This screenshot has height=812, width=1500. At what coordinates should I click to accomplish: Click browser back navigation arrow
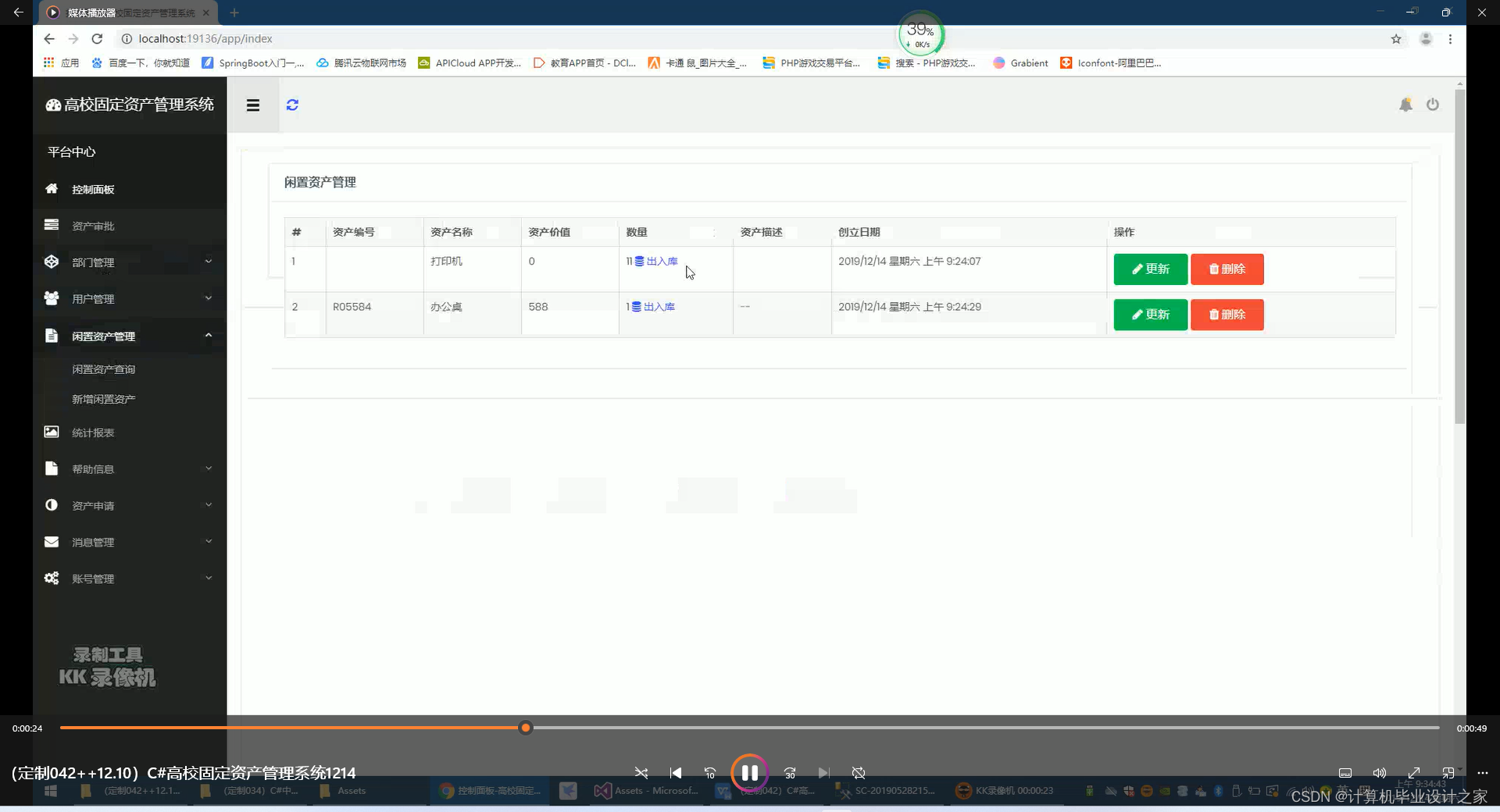pyautogui.click(x=49, y=38)
